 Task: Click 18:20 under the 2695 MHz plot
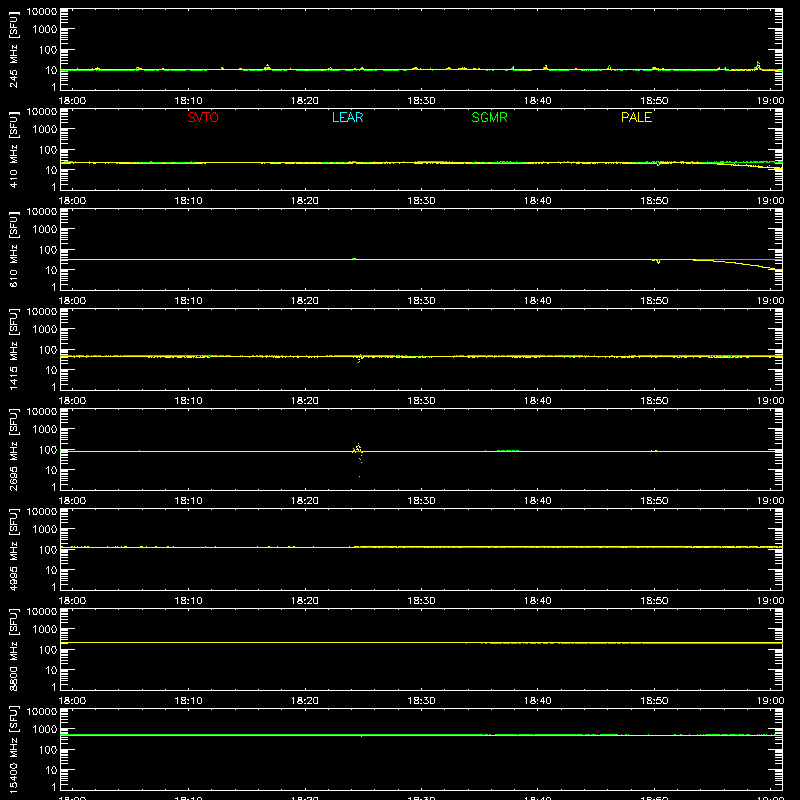(x=305, y=501)
